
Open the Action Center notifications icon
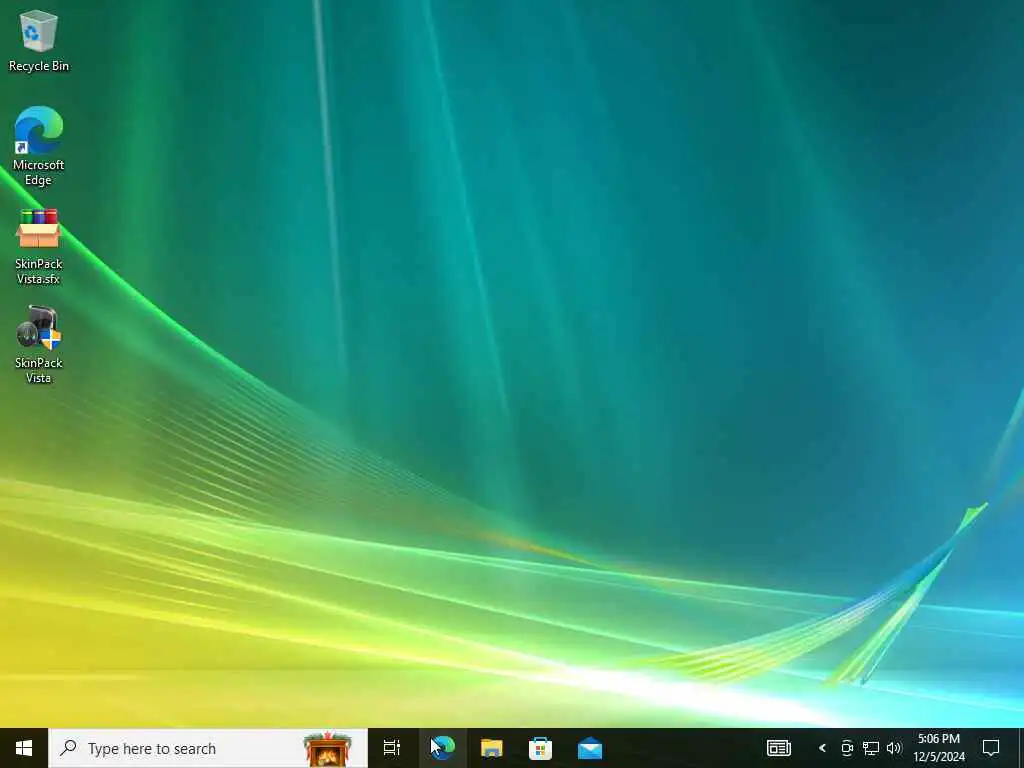(x=991, y=748)
